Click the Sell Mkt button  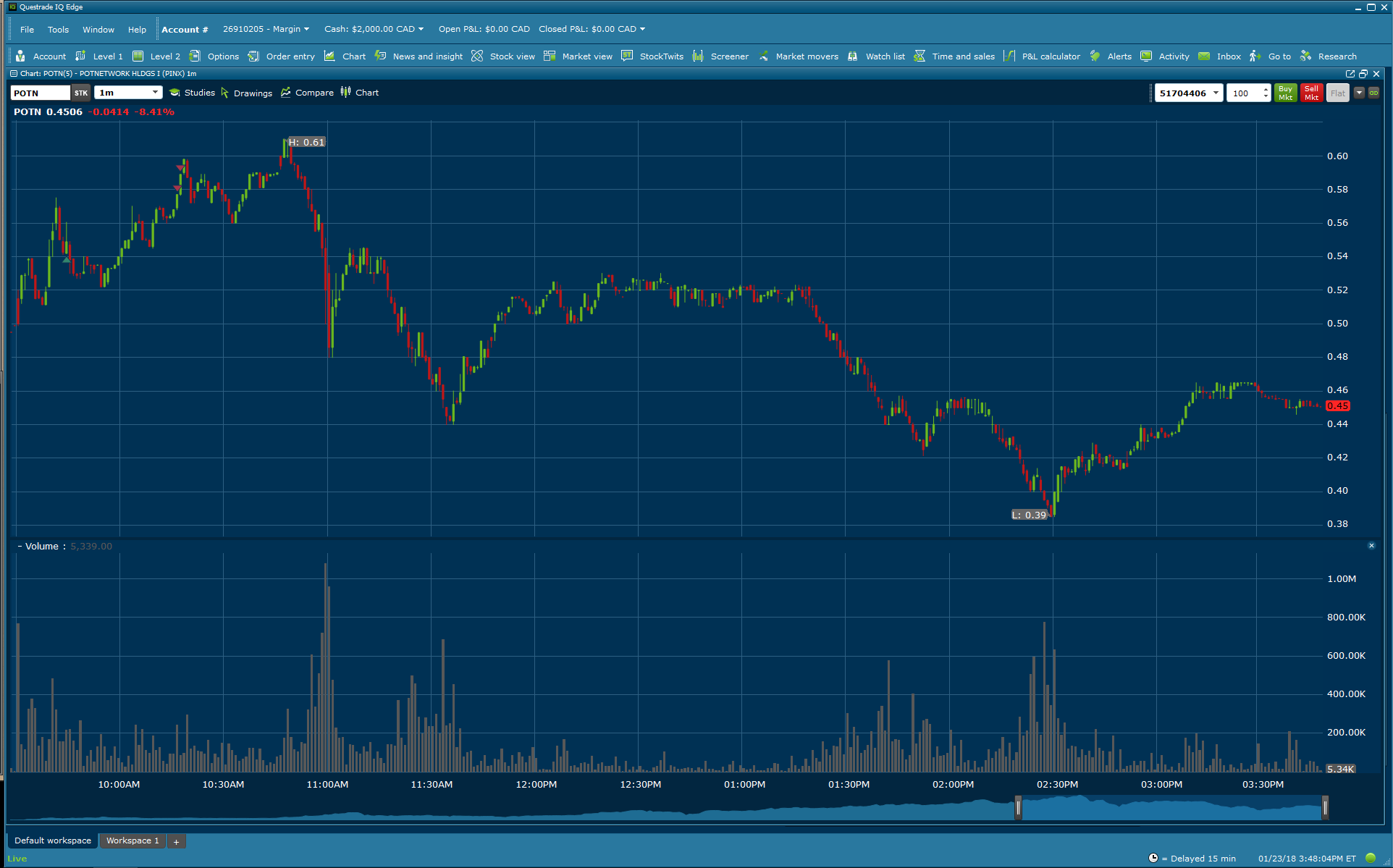[x=1311, y=93]
